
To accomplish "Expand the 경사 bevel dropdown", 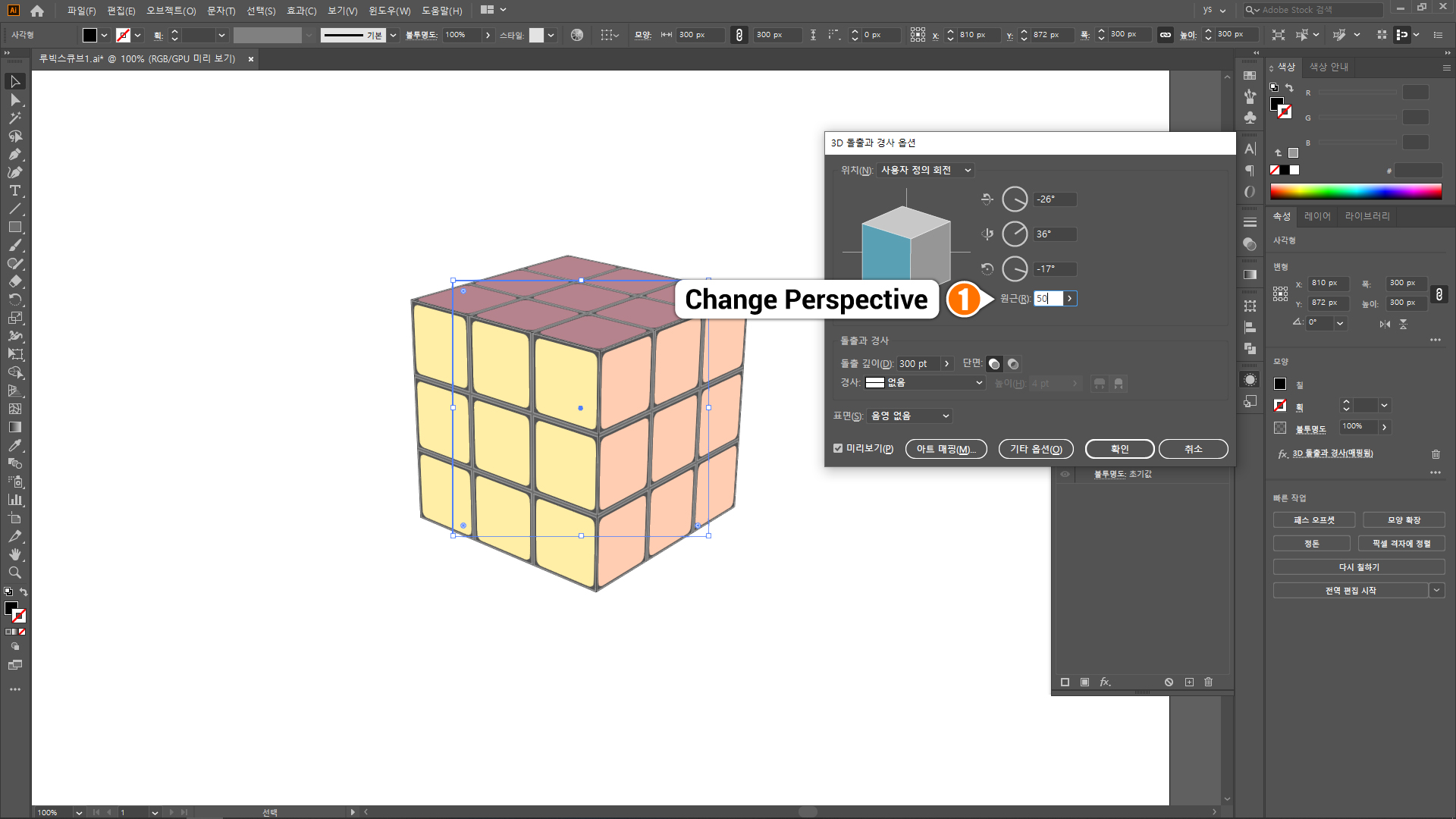I will (x=925, y=383).
